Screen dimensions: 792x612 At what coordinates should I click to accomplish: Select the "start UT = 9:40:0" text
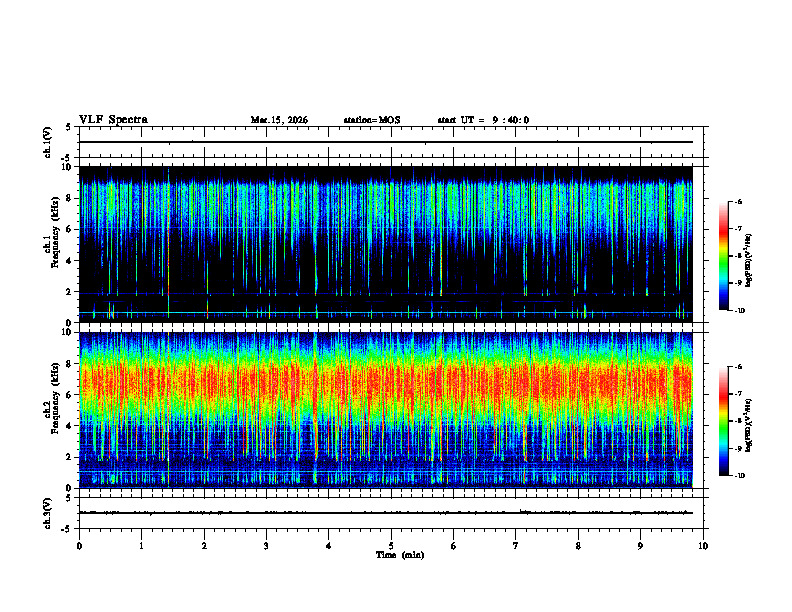pyautogui.click(x=483, y=120)
